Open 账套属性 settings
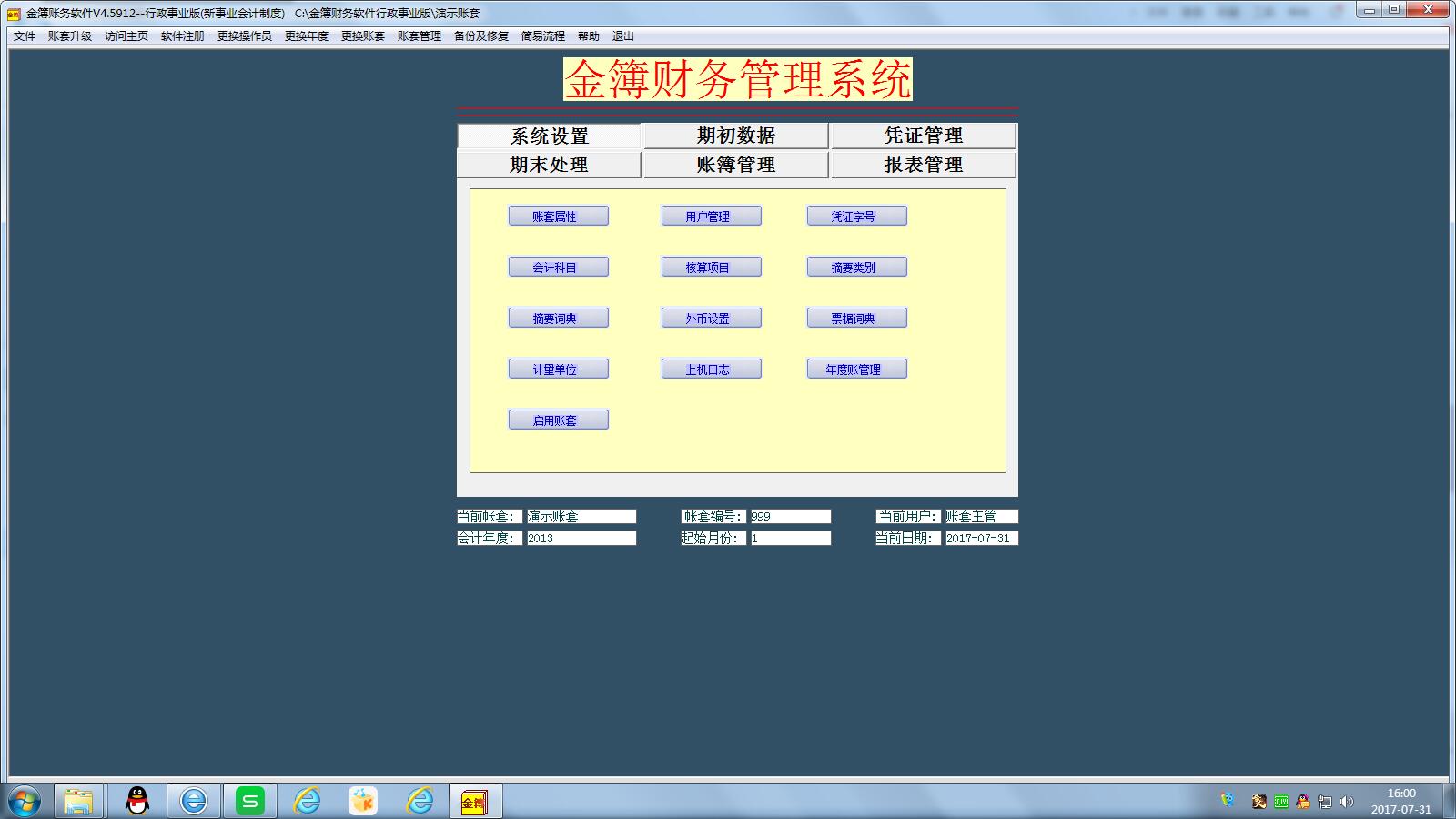1456x819 pixels. [558, 216]
